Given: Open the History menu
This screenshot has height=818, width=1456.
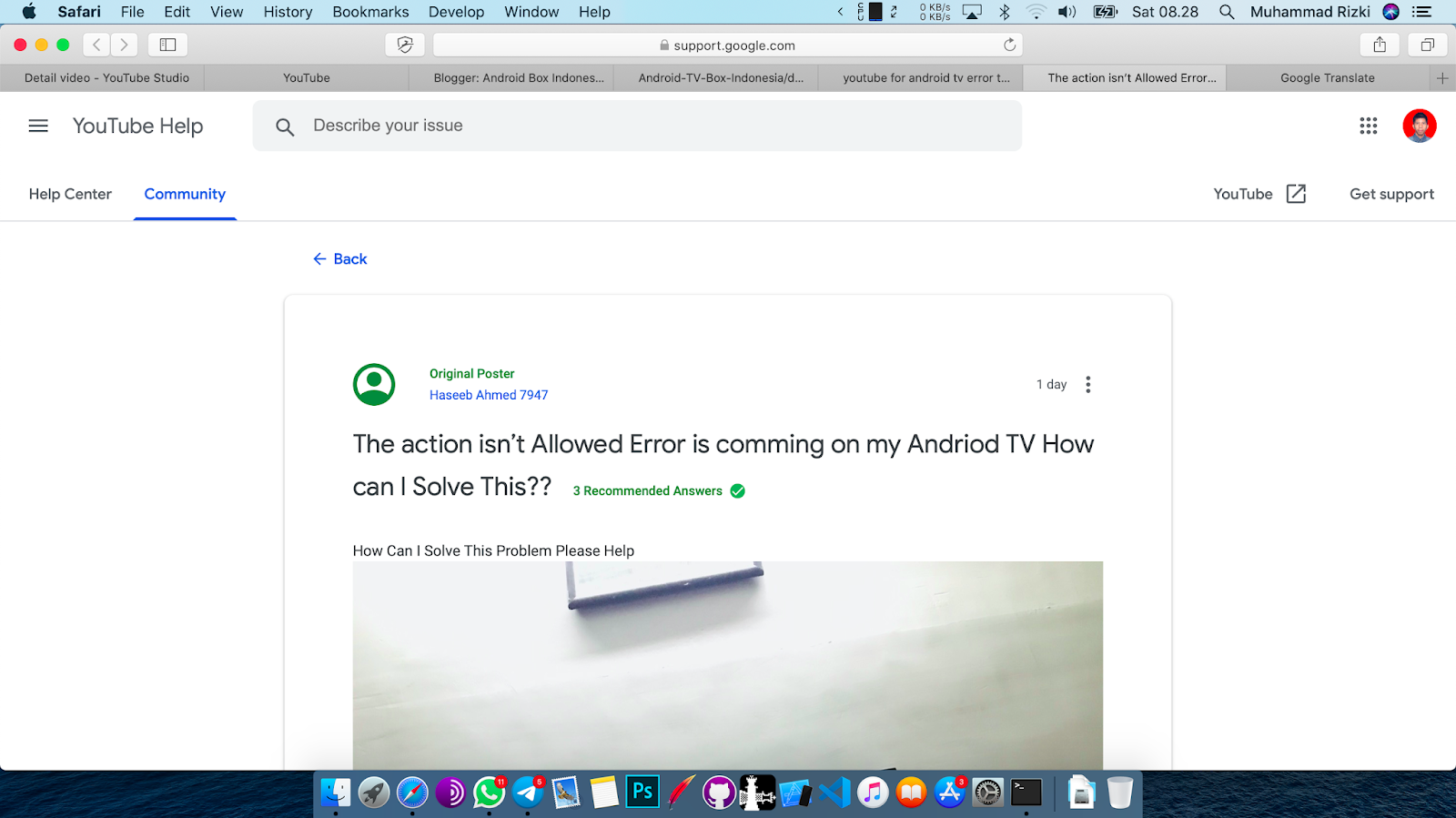Looking at the screenshot, I should 288,12.
